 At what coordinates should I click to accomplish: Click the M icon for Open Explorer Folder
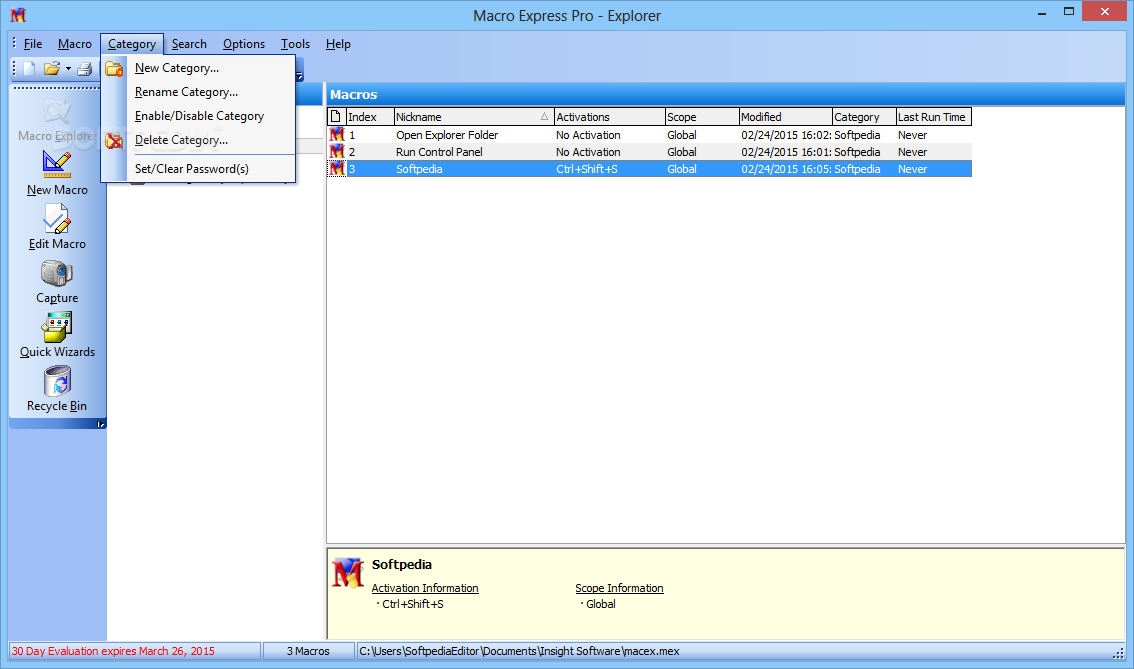(x=337, y=135)
